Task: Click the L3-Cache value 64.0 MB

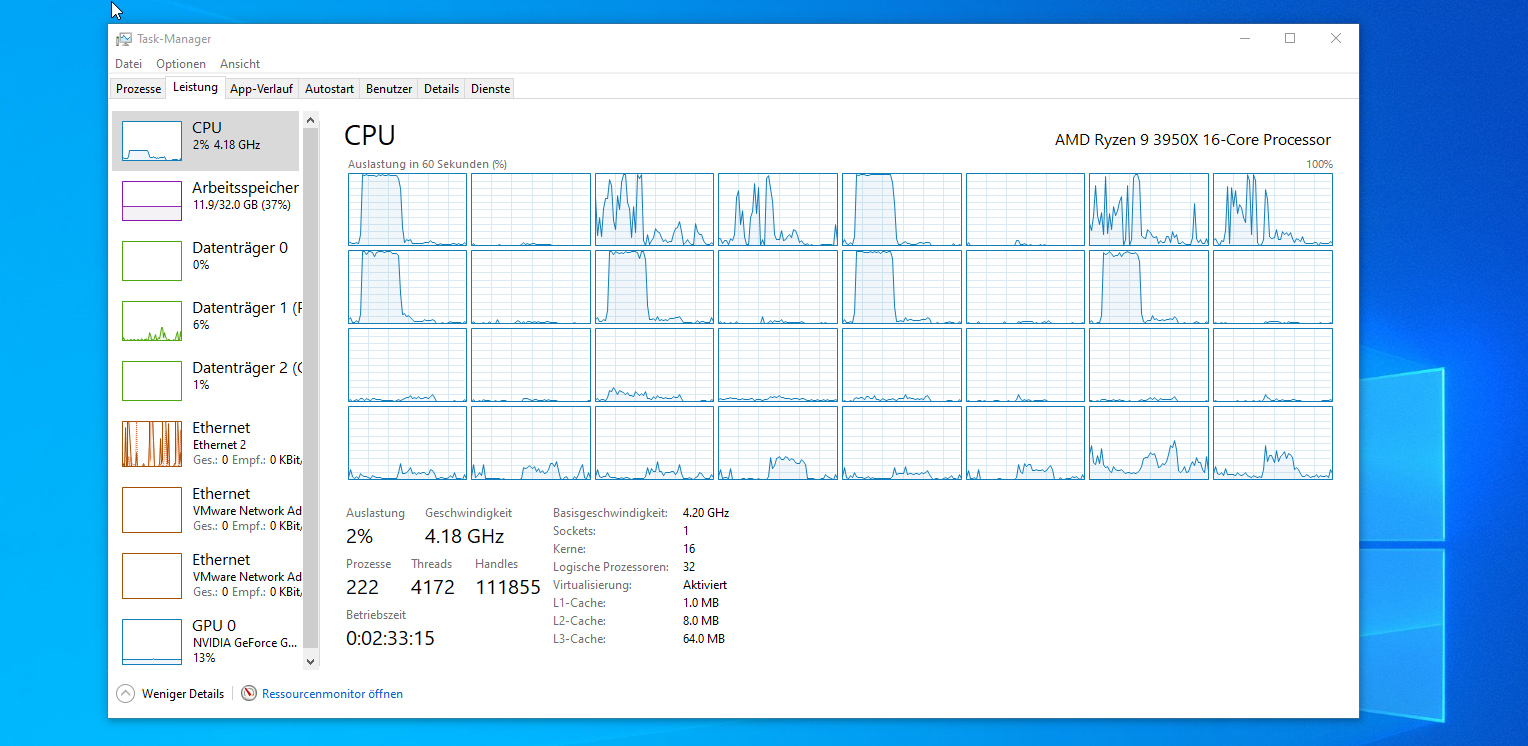Action: coord(704,639)
